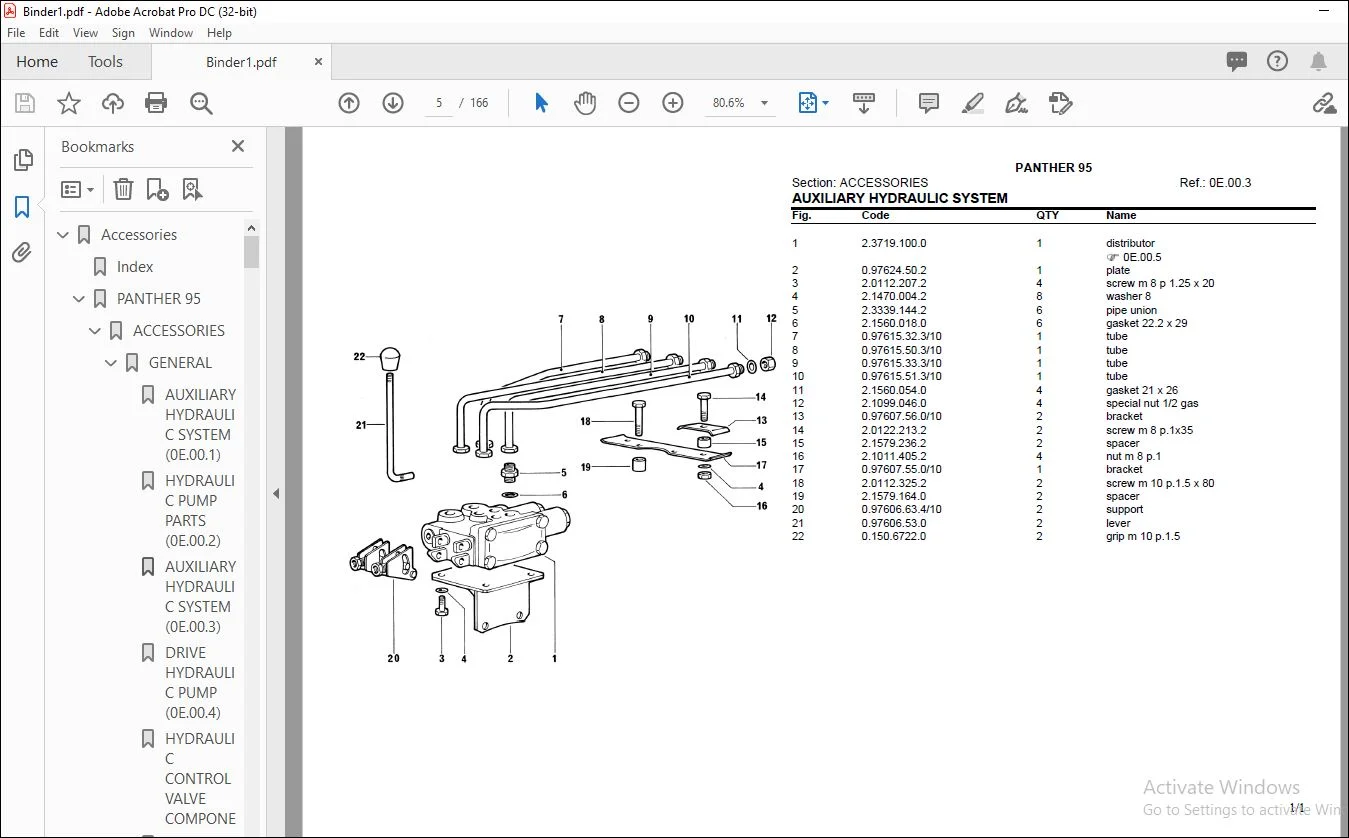
Task: Switch to the Tools tab
Action: click(105, 62)
